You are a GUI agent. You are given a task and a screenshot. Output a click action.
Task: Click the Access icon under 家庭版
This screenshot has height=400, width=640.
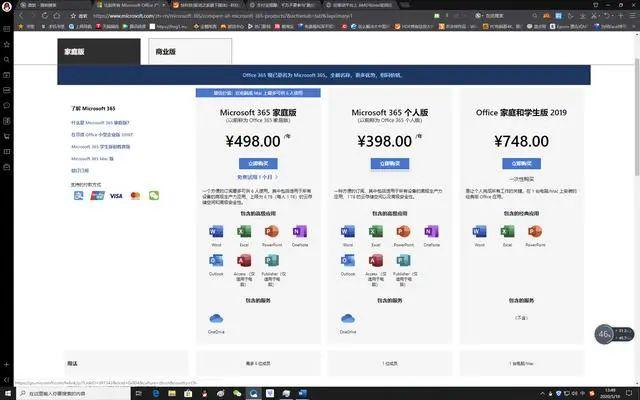[244, 260]
